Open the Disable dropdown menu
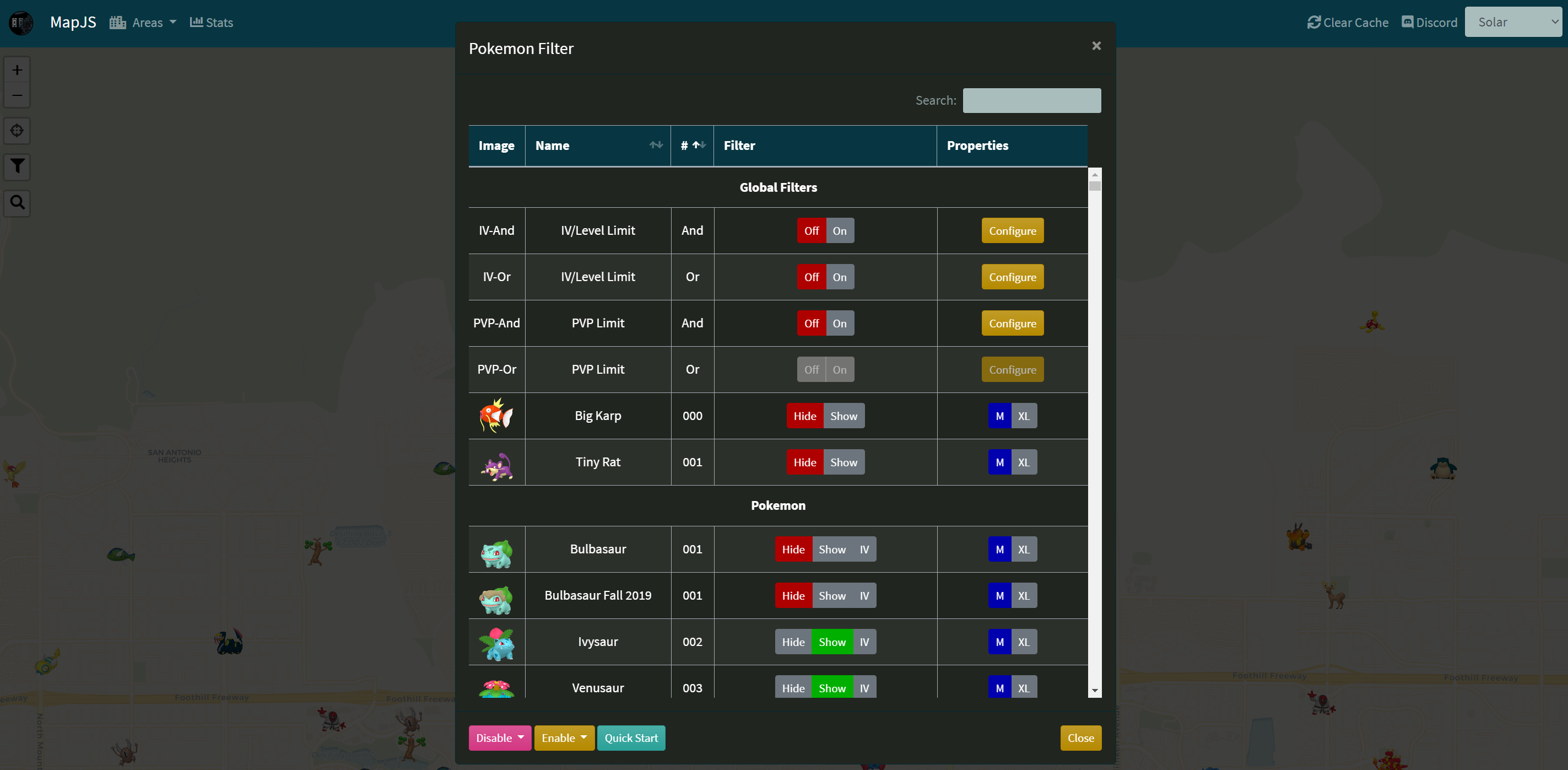 tap(499, 737)
